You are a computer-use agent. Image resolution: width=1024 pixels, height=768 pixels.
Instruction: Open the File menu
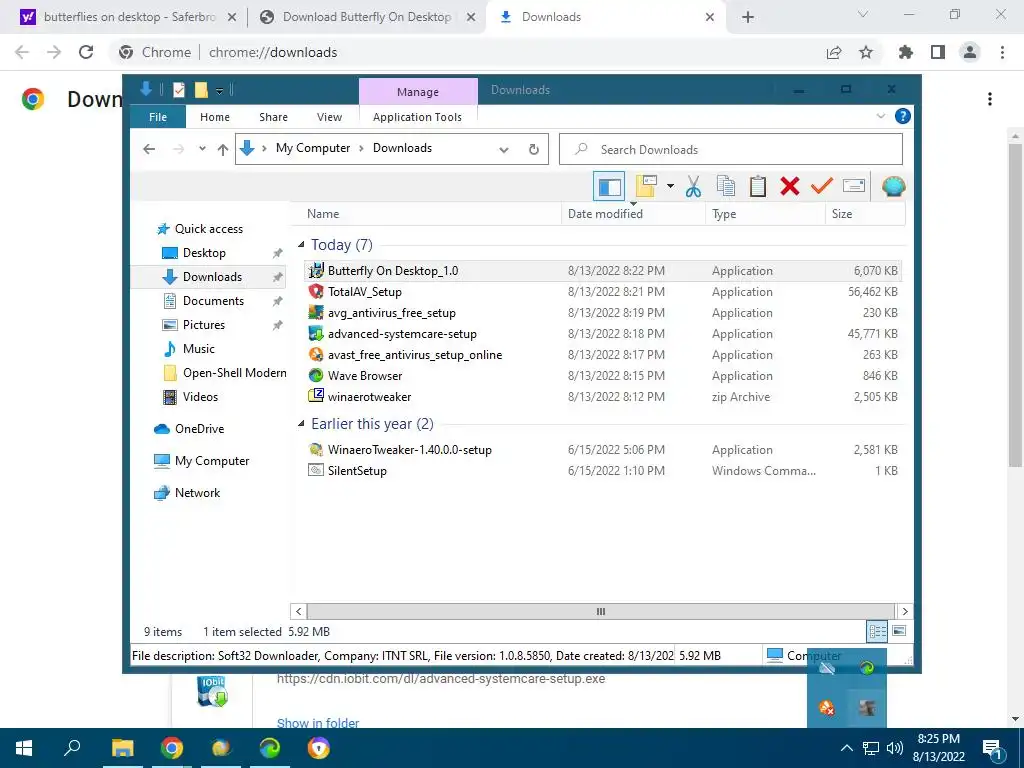coord(157,117)
